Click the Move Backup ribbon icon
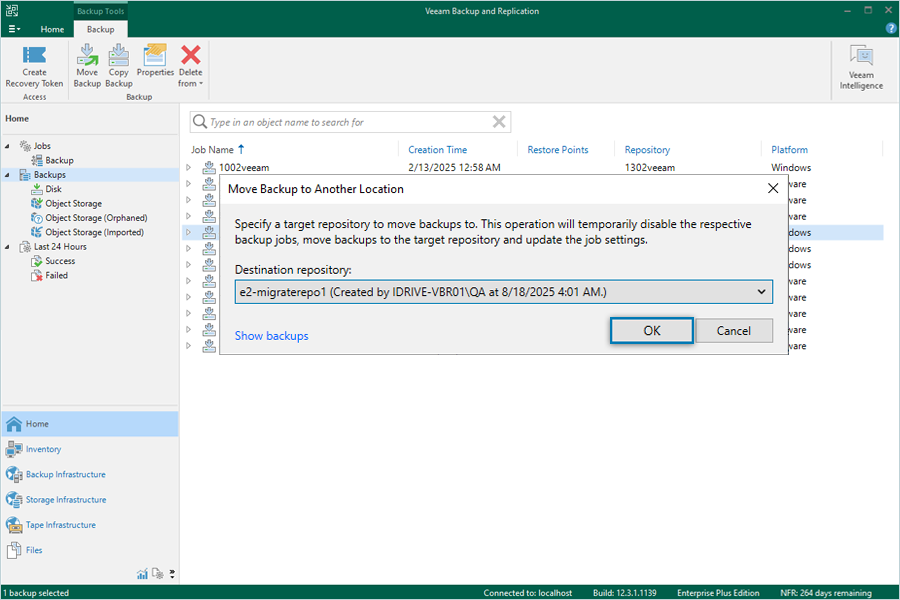900x600 pixels. (x=87, y=55)
